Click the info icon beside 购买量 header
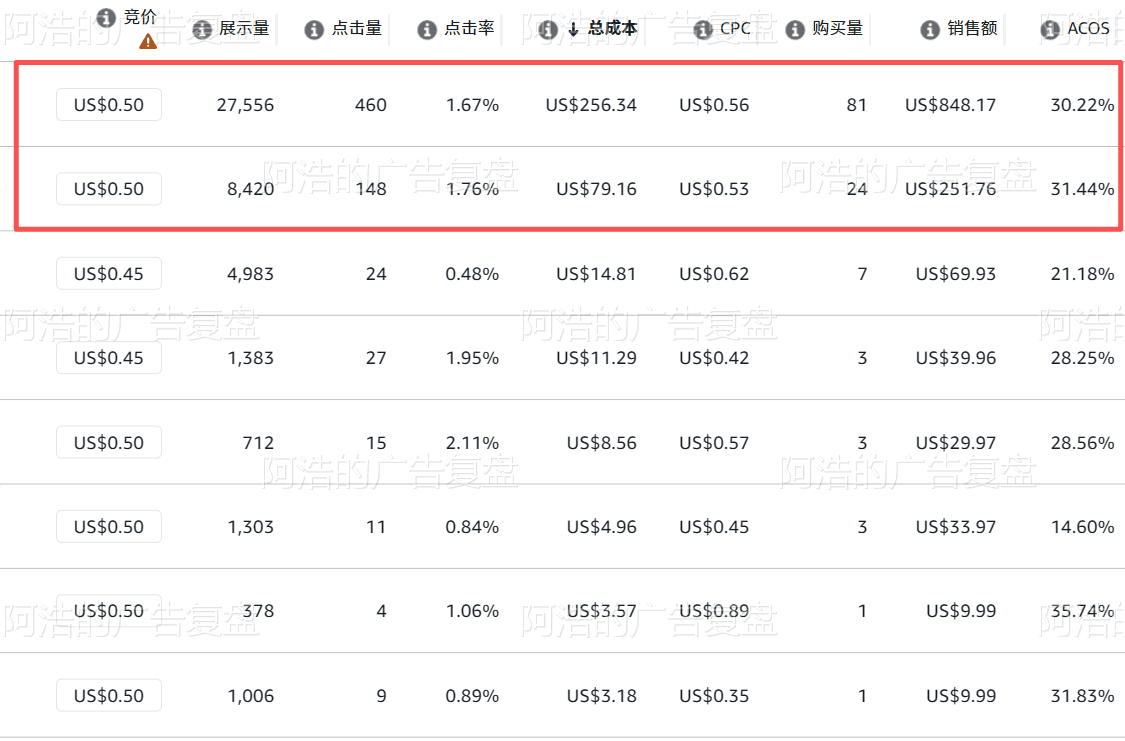The image size is (1125, 741). tap(795, 29)
